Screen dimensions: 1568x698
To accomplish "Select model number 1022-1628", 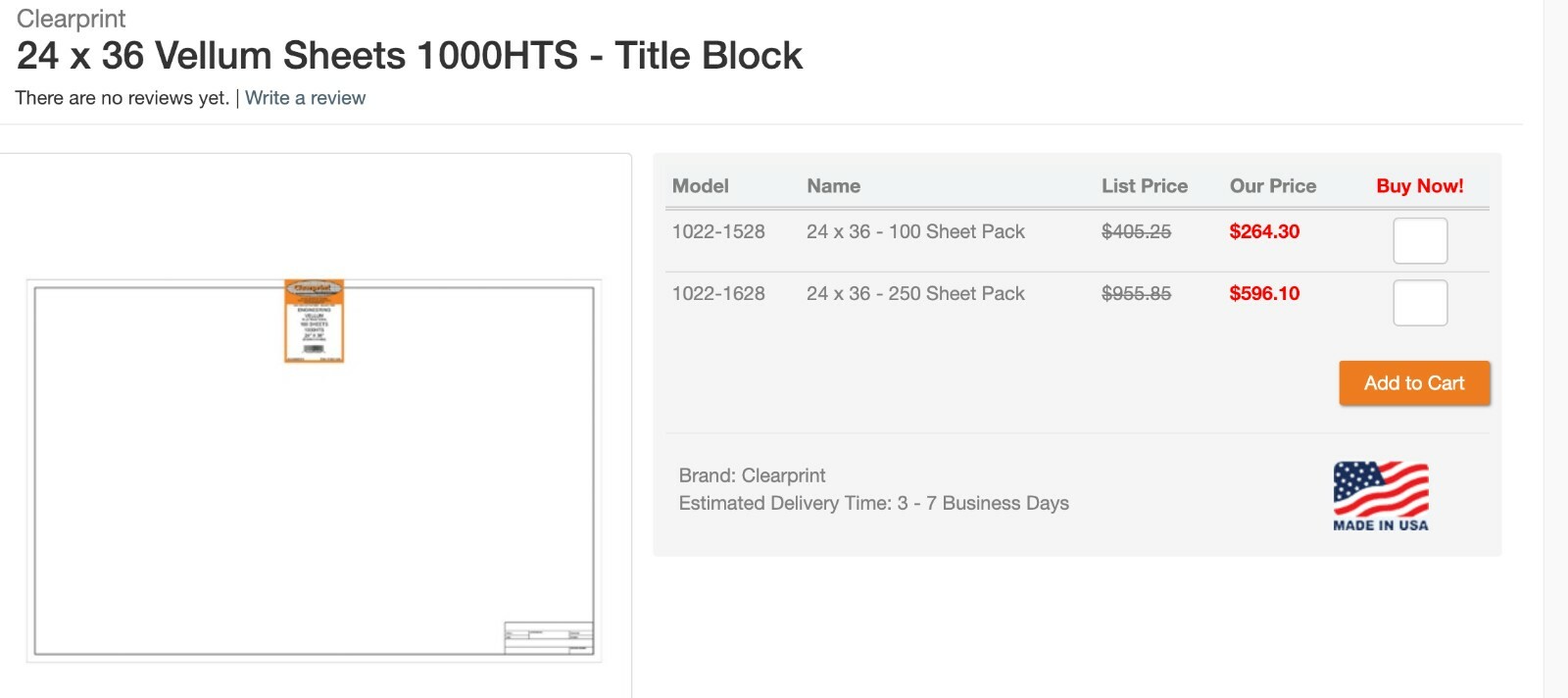I will click(x=718, y=294).
